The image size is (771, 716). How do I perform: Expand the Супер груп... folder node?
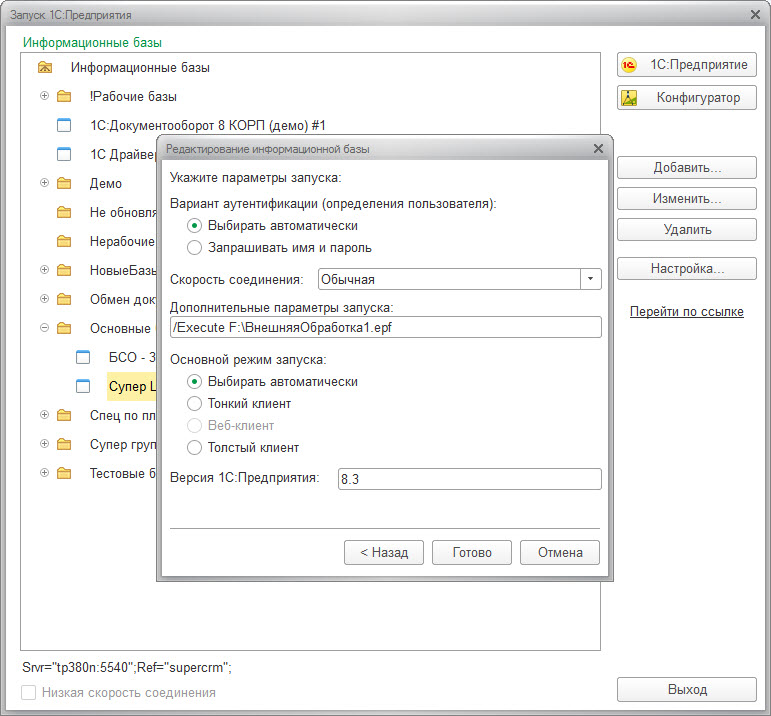point(44,444)
